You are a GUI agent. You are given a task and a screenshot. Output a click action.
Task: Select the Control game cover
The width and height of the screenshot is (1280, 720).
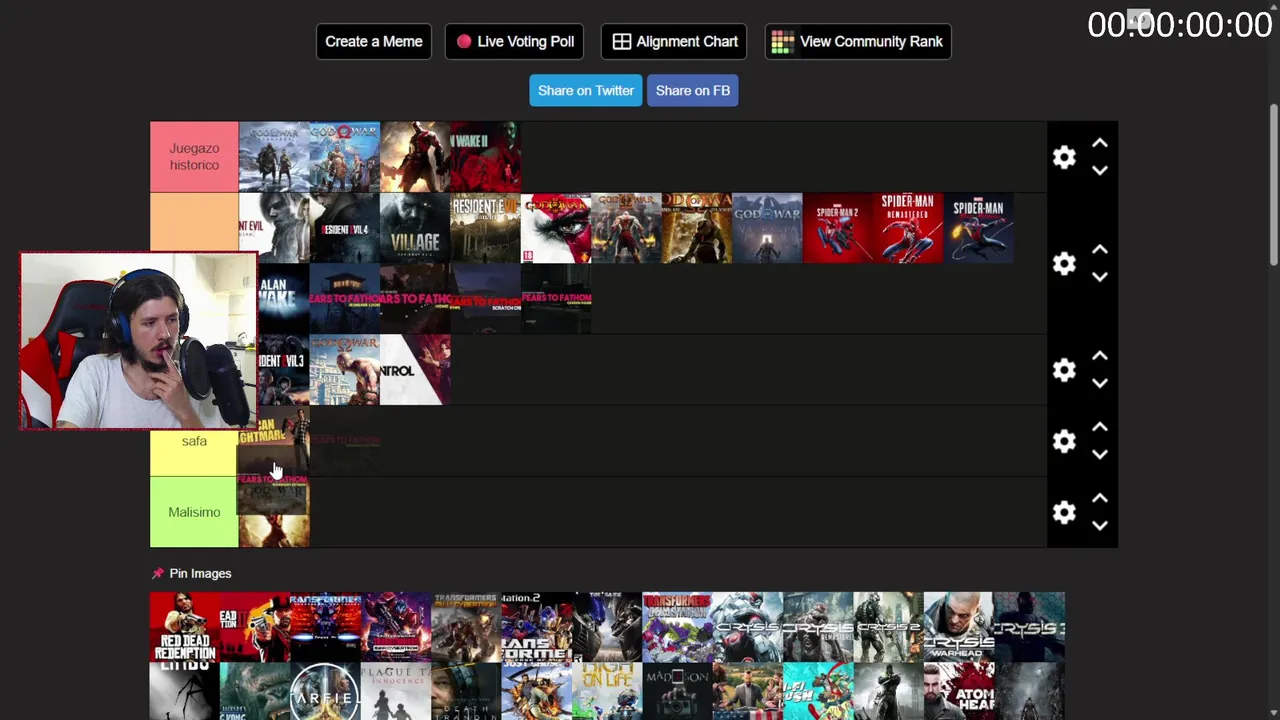click(x=415, y=370)
